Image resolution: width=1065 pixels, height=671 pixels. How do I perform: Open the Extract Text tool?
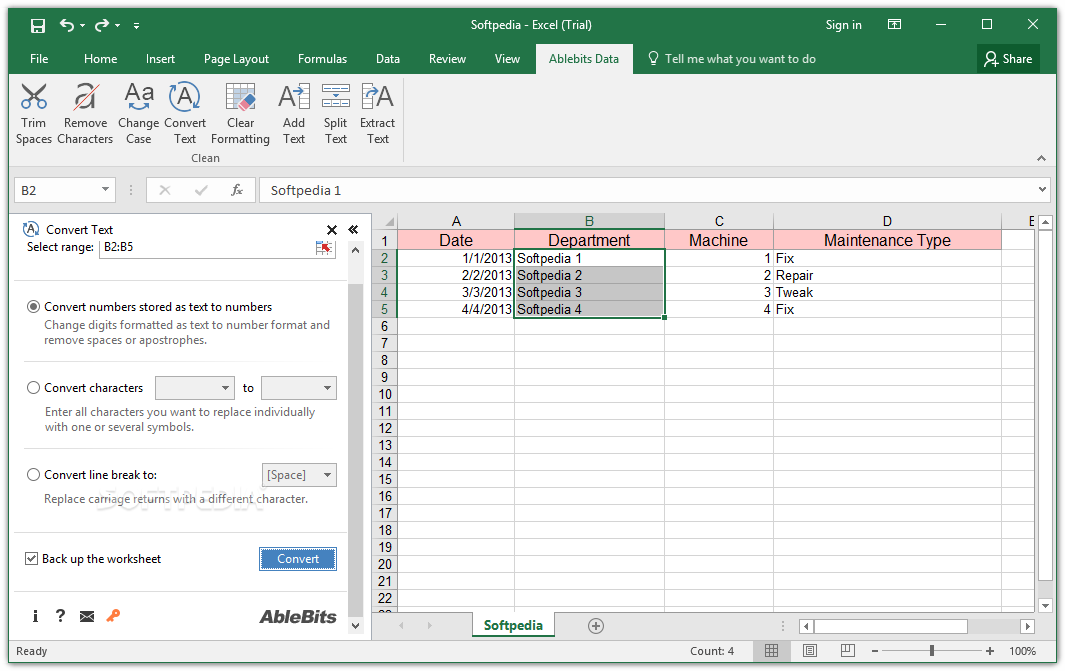(378, 113)
